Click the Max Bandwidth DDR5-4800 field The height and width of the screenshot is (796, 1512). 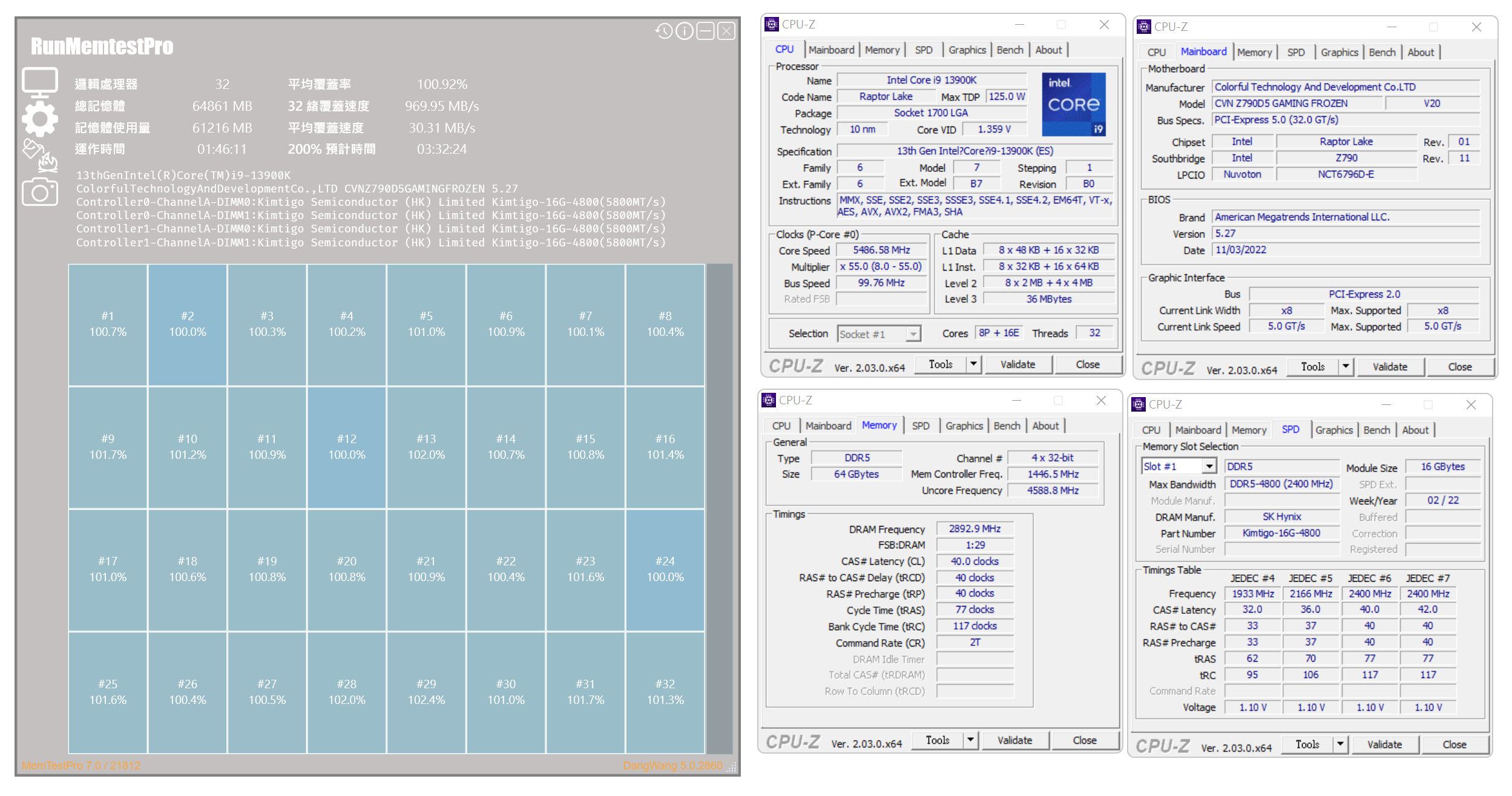pos(1281,484)
